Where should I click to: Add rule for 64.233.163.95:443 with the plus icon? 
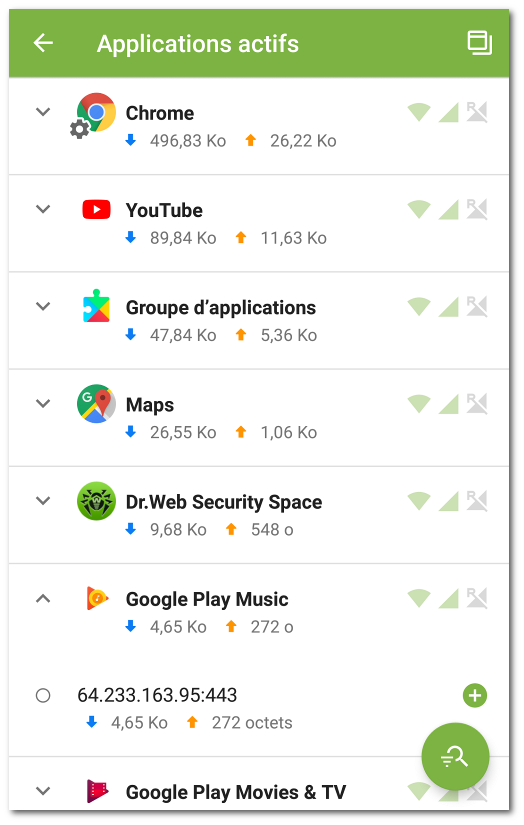pos(475,696)
